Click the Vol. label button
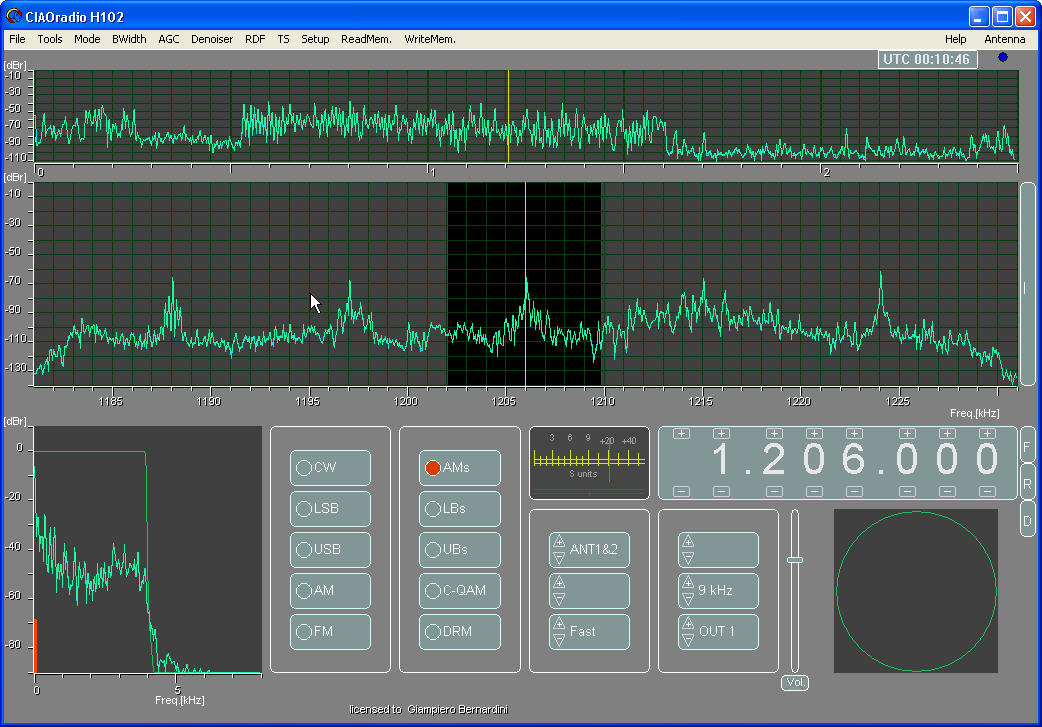1042x727 pixels. (795, 682)
